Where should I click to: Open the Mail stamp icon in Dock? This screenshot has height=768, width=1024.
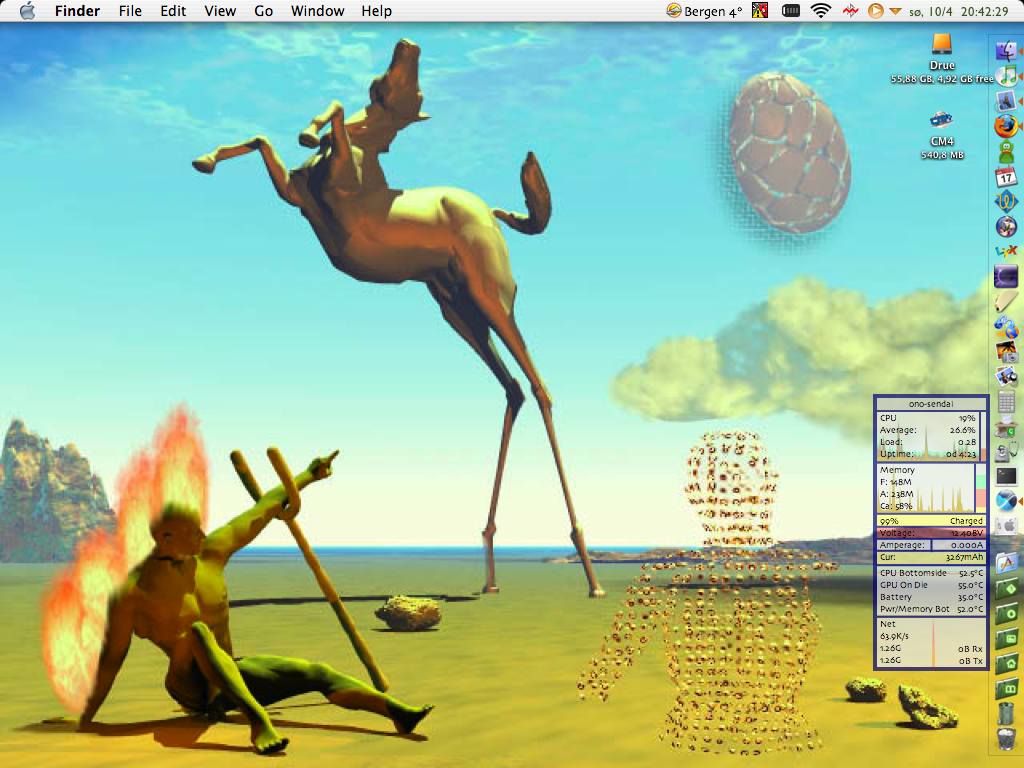coord(1006,101)
